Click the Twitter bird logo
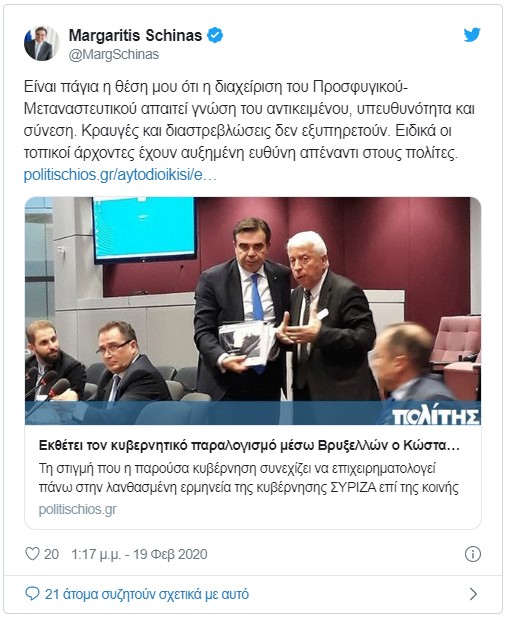The image size is (507, 621). coord(472,34)
